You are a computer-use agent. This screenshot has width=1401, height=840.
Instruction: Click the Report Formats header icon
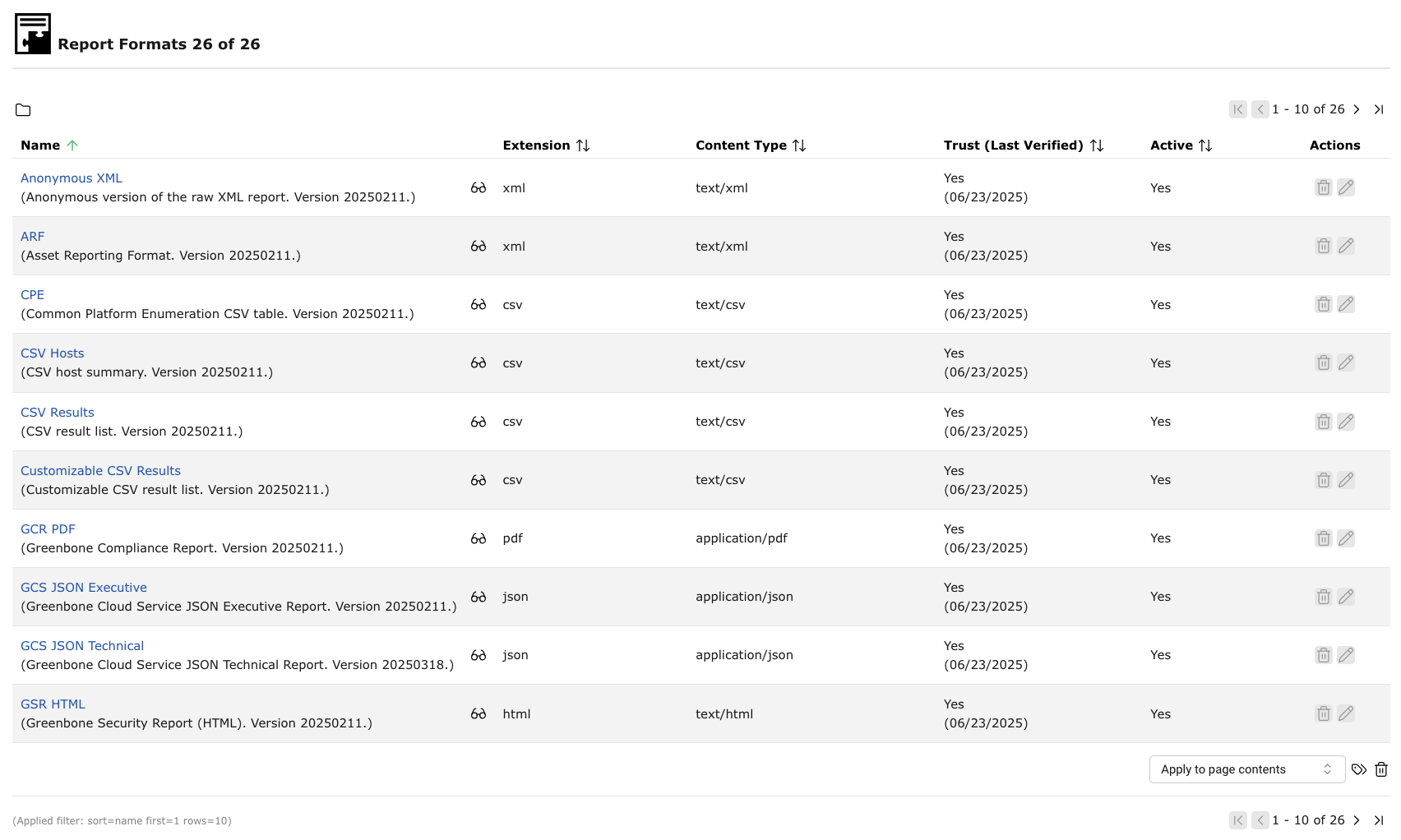33,34
